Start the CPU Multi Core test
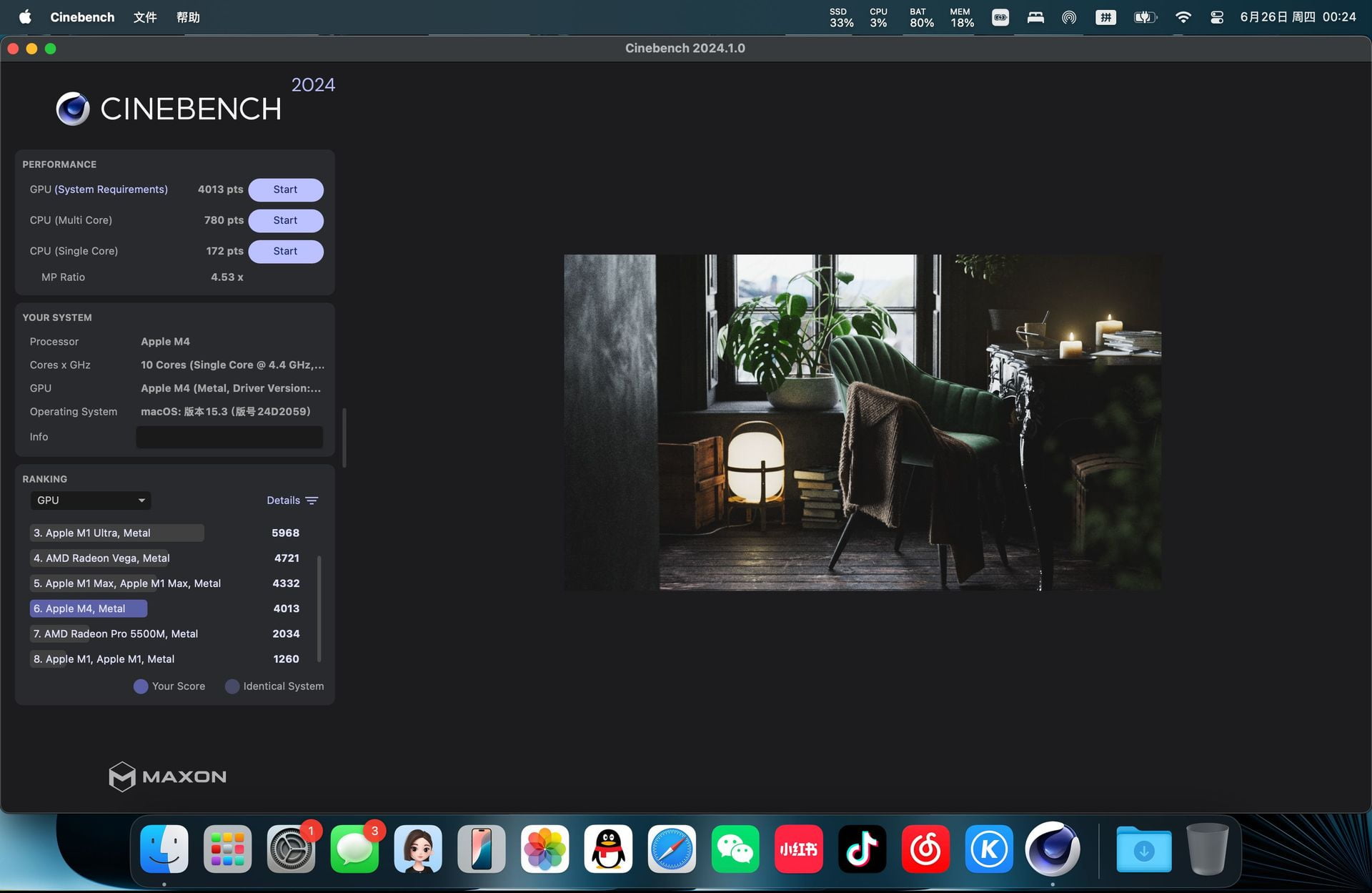Screen dimensions: 1372x893 [x=285, y=220]
